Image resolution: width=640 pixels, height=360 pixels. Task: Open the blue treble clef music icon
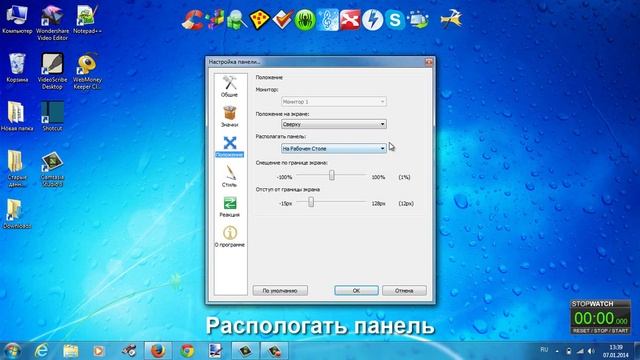tap(328, 20)
